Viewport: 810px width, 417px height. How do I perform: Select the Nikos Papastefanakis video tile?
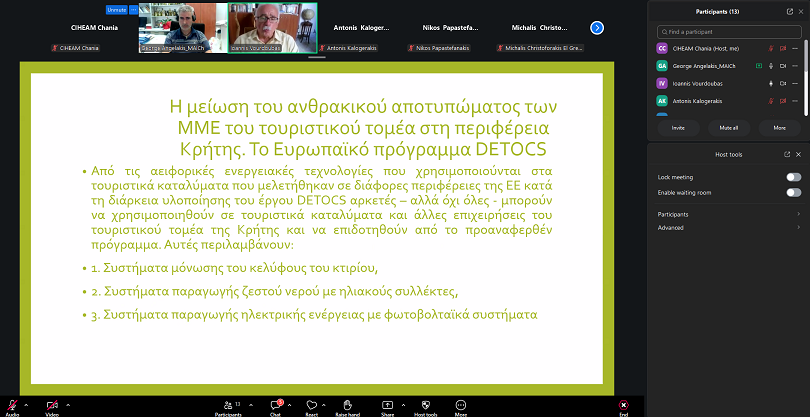pos(450,28)
